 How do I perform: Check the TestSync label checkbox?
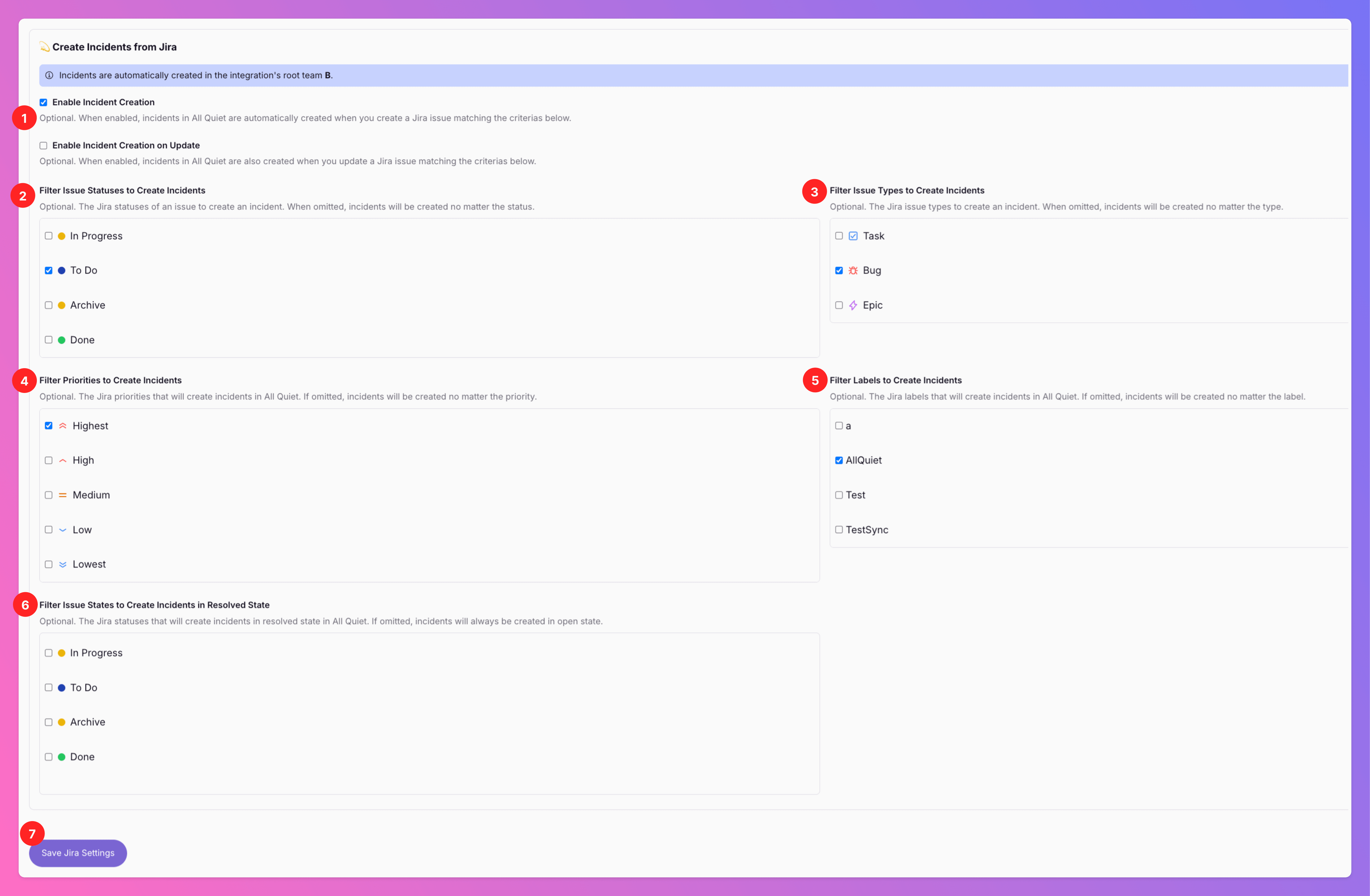(839, 530)
